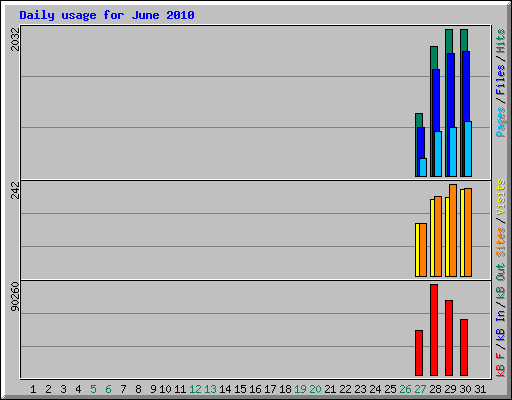Click the cyan Pages bar for day 27
512x400 pixels.
pyautogui.click(x=423, y=167)
